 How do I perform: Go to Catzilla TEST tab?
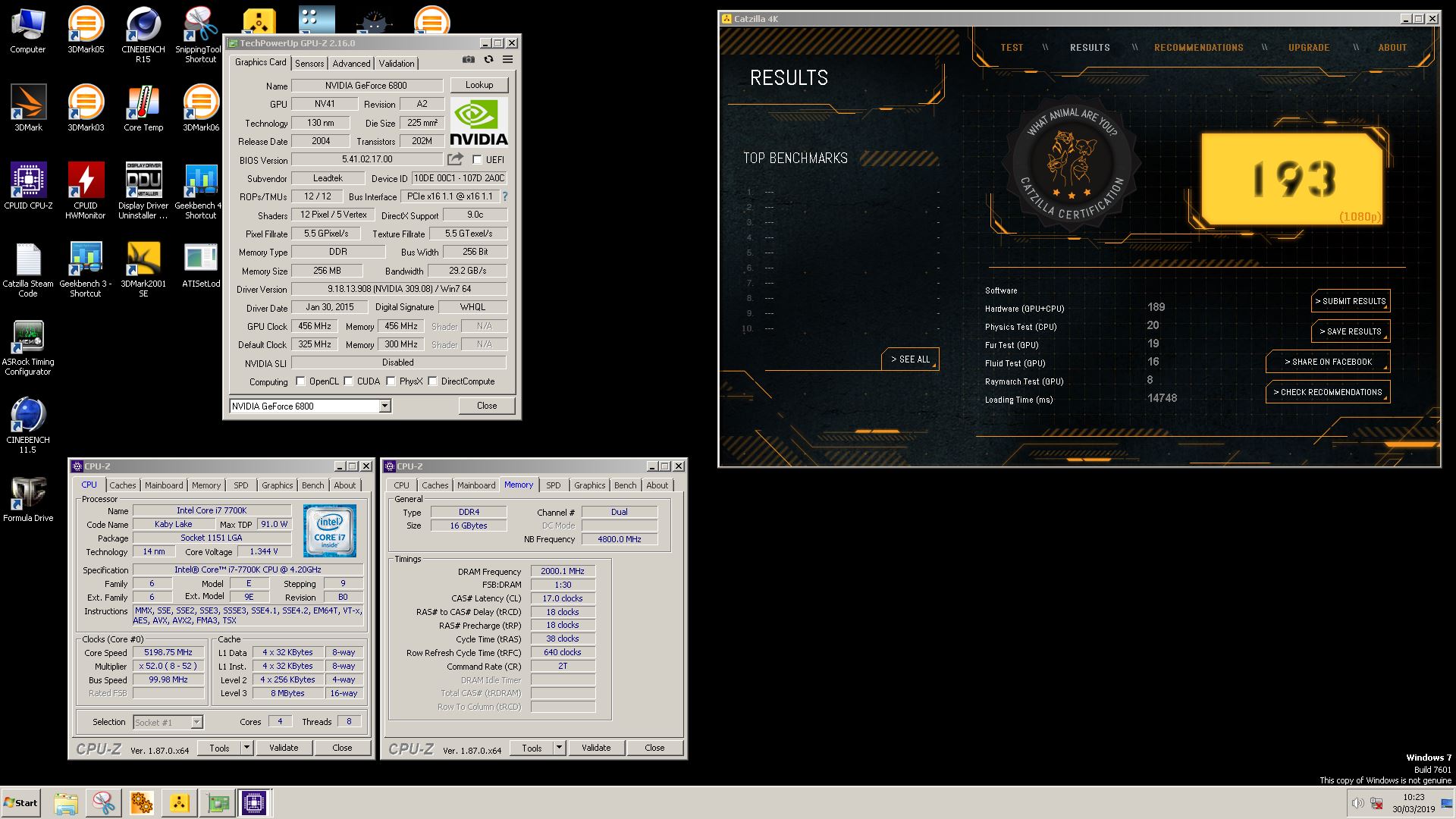[x=1012, y=47]
